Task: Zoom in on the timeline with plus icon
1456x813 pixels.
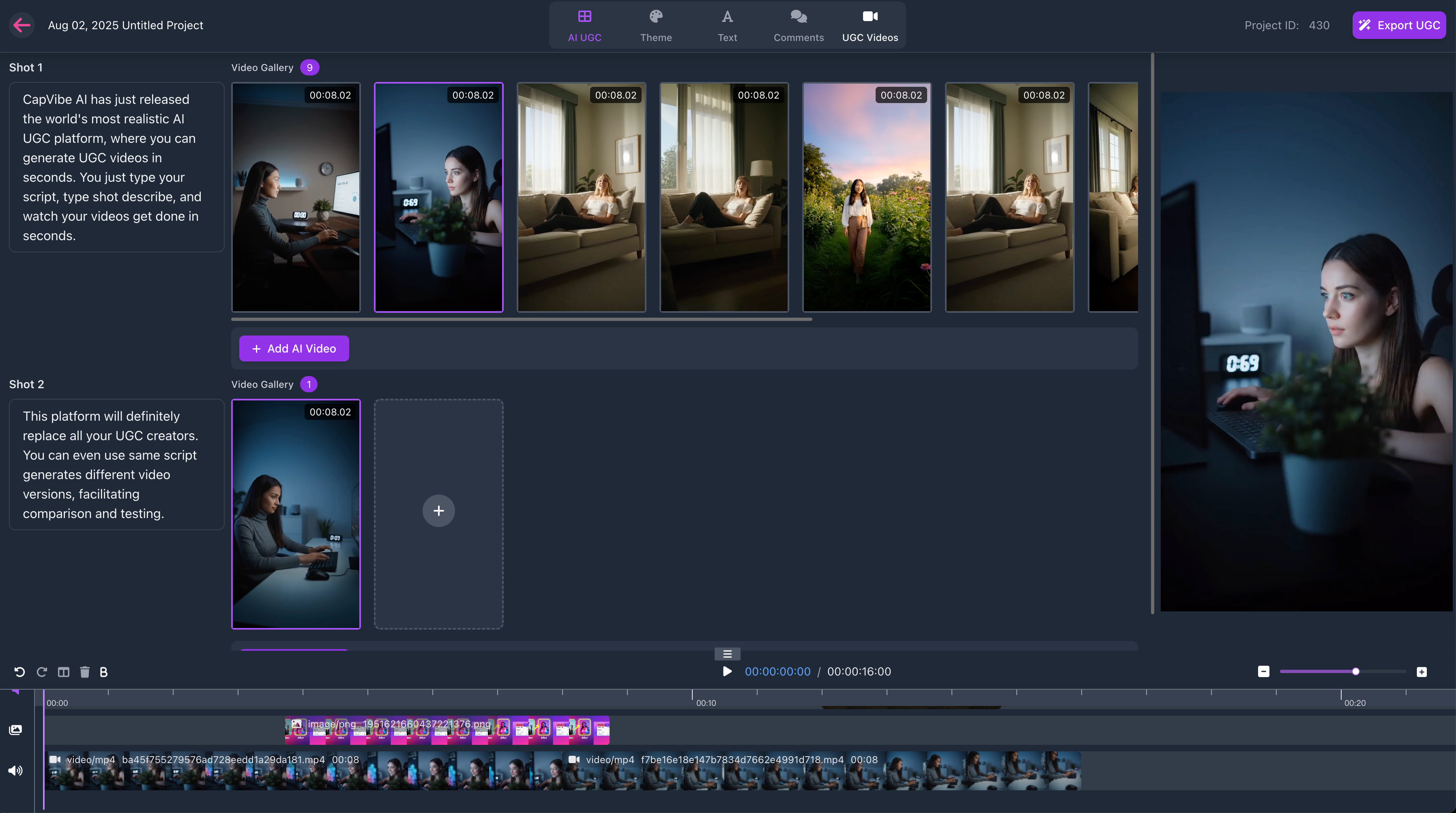Action: [x=1422, y=672]
